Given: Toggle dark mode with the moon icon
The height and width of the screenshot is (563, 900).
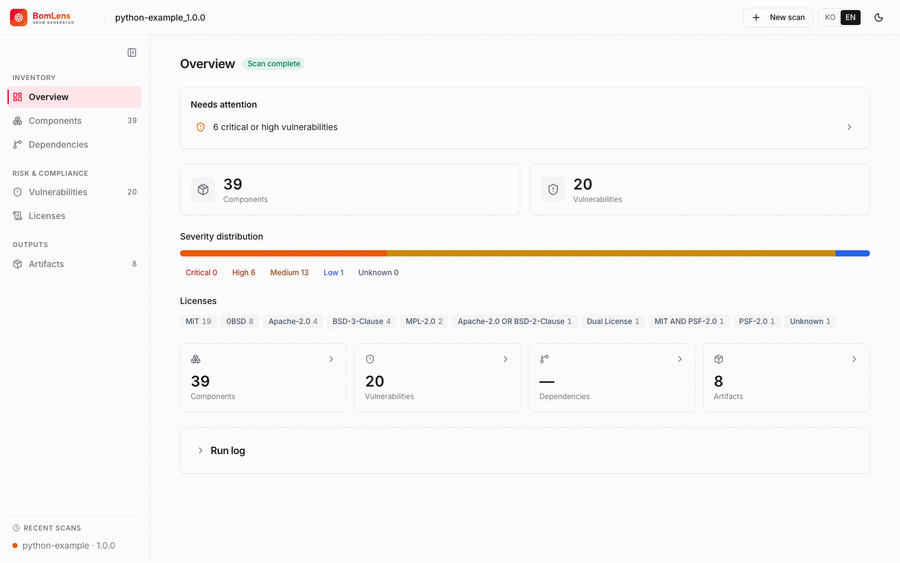Looking at the screenshot, I should point(878,17).
